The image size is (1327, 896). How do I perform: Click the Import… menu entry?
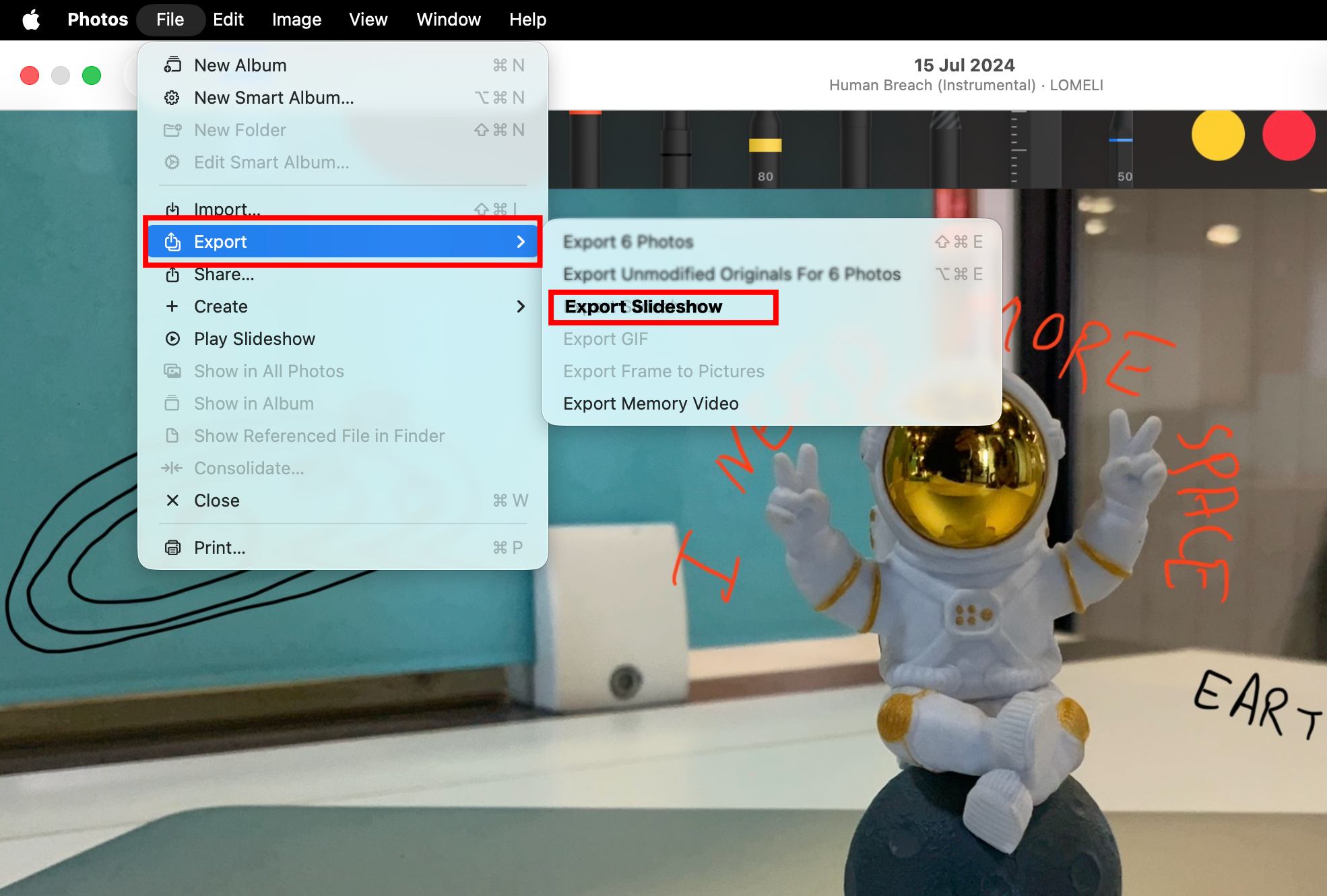click(x=343, y=210)
